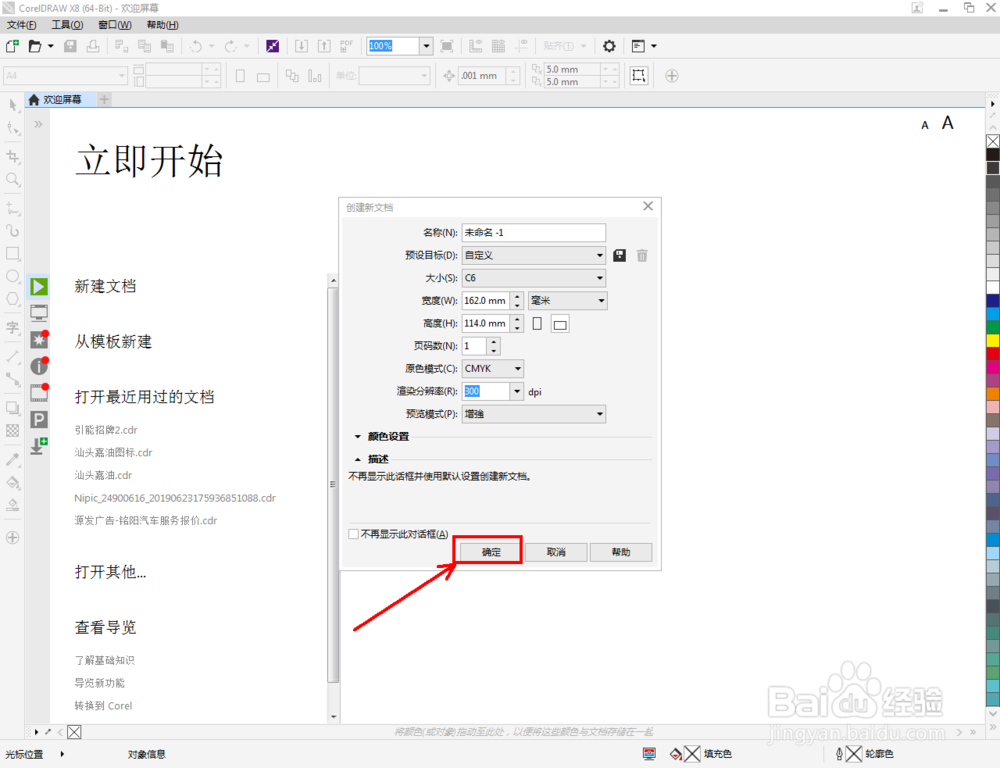Select portrait orientation in dialog
This screenshot has width=1000, height=768.
(537, 323)
